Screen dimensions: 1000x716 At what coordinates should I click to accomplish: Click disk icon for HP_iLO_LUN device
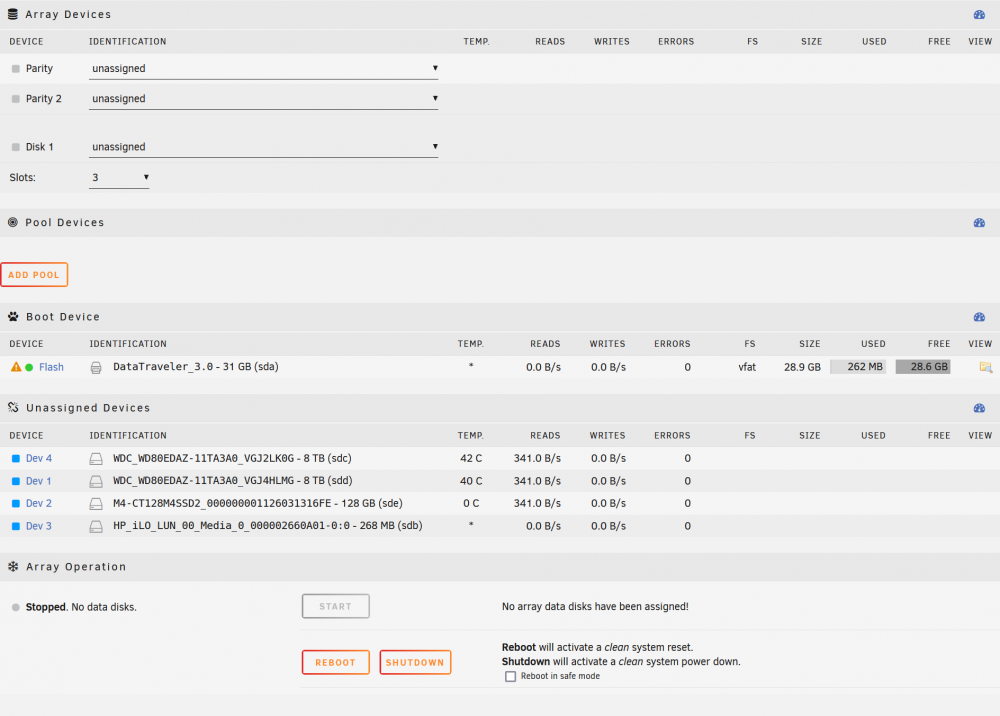(96, 526)
